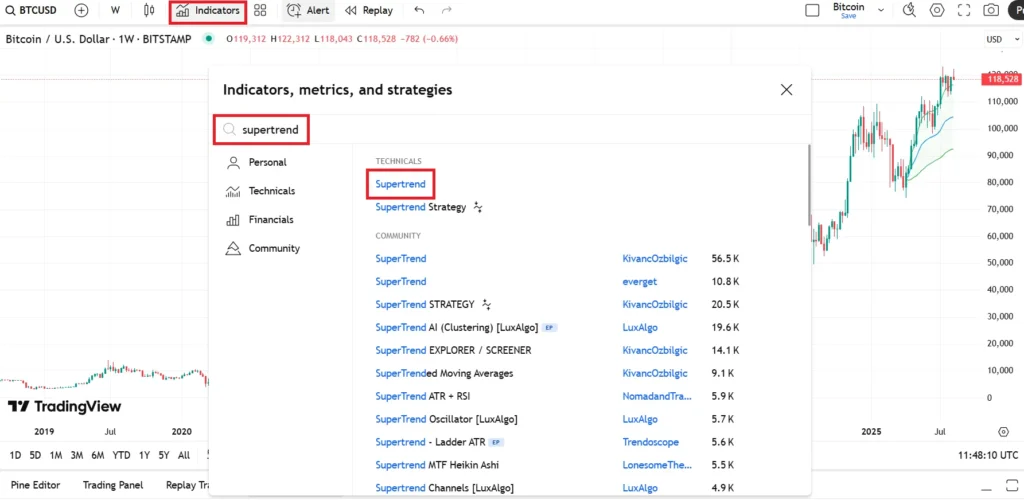Open the Trading Panel tab
This screenshot has width=1024, height=500.
click(x=113, y=485)
